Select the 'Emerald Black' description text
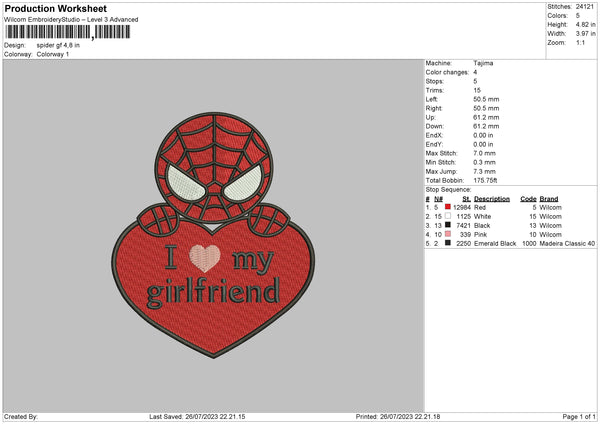This screenshot has height=424, width=600. pyautogui.click(x=495, y=243)
